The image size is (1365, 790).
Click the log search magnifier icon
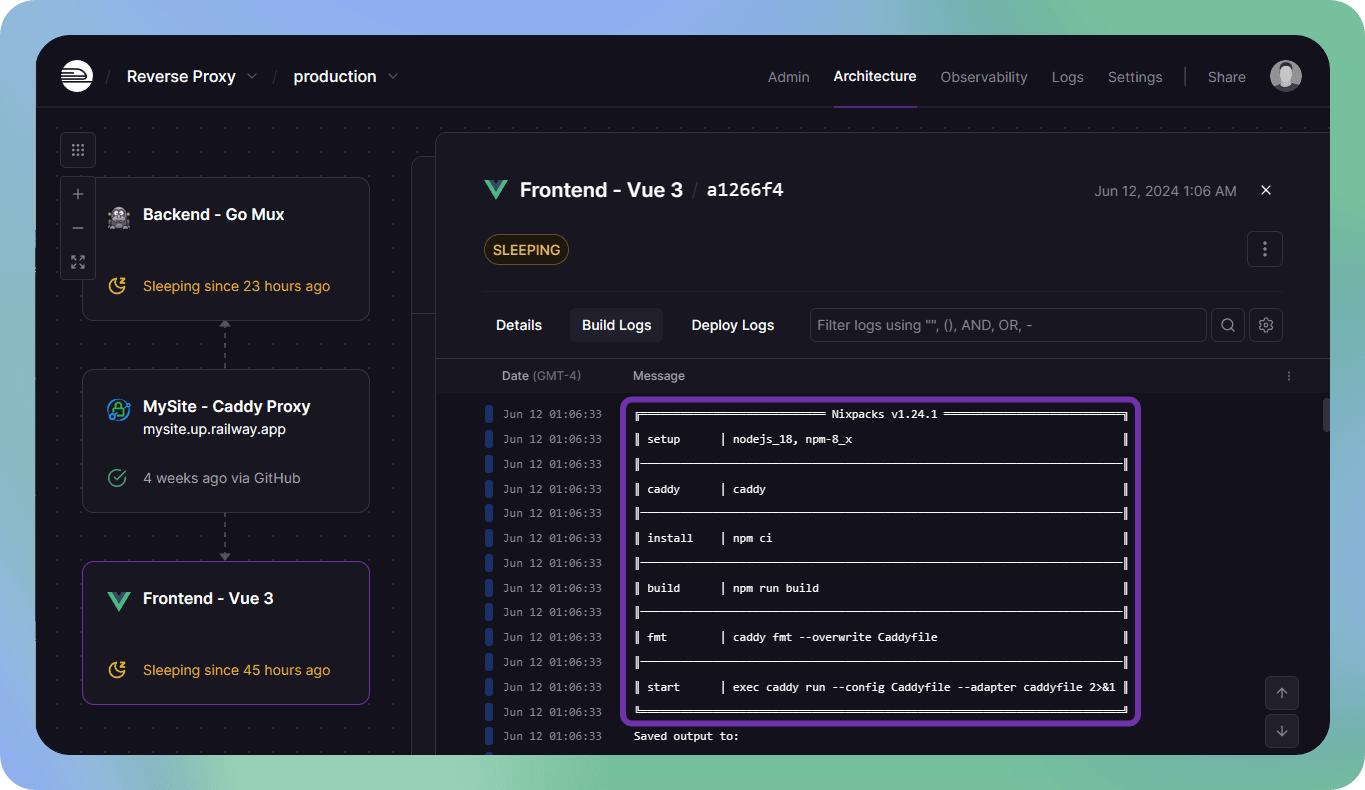pyautogui.click(x=1228, y=325)
